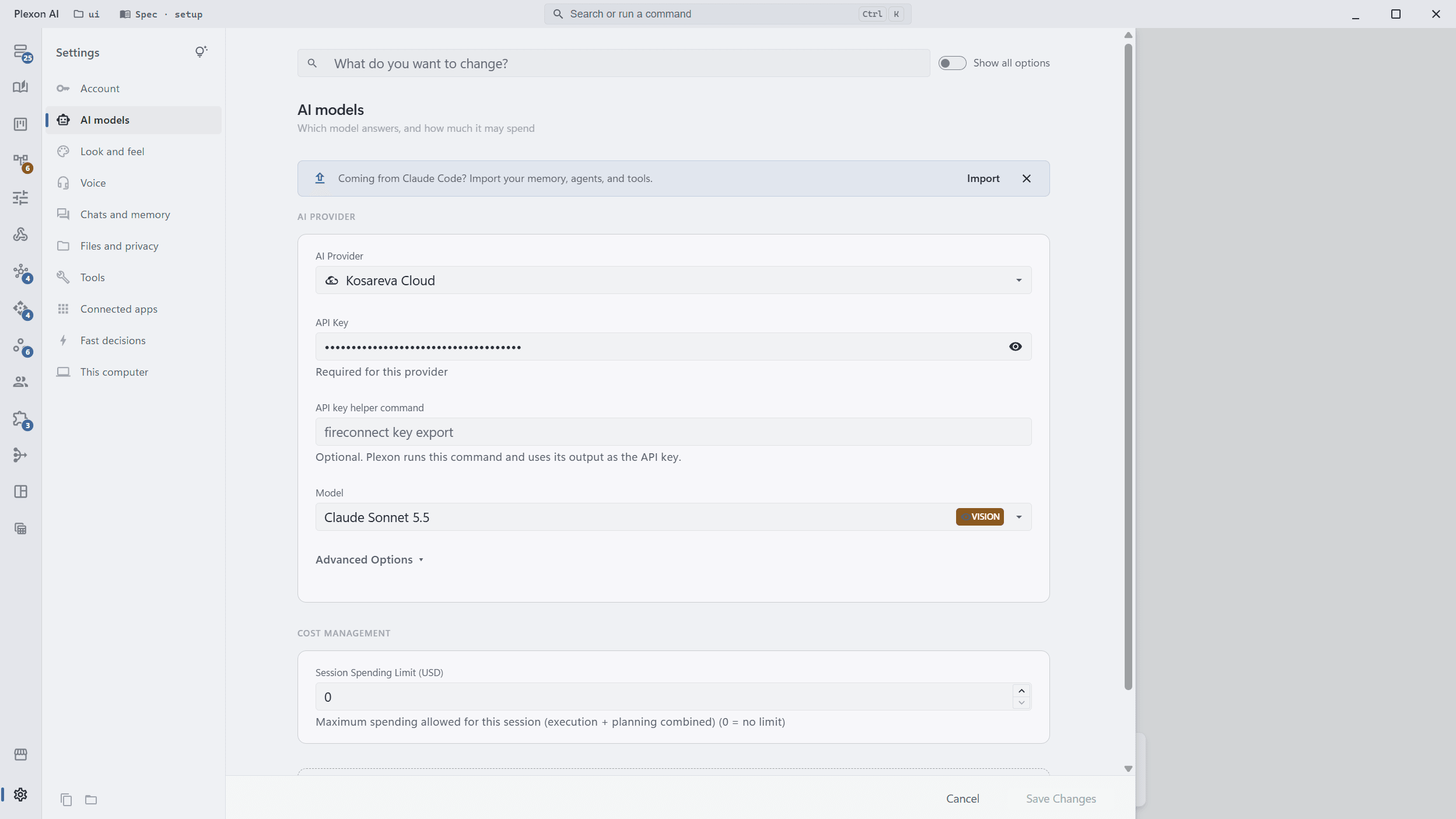Reveal the API key with eye icon
This screenshot has height=819, width=1456.
pos(1015,346)
